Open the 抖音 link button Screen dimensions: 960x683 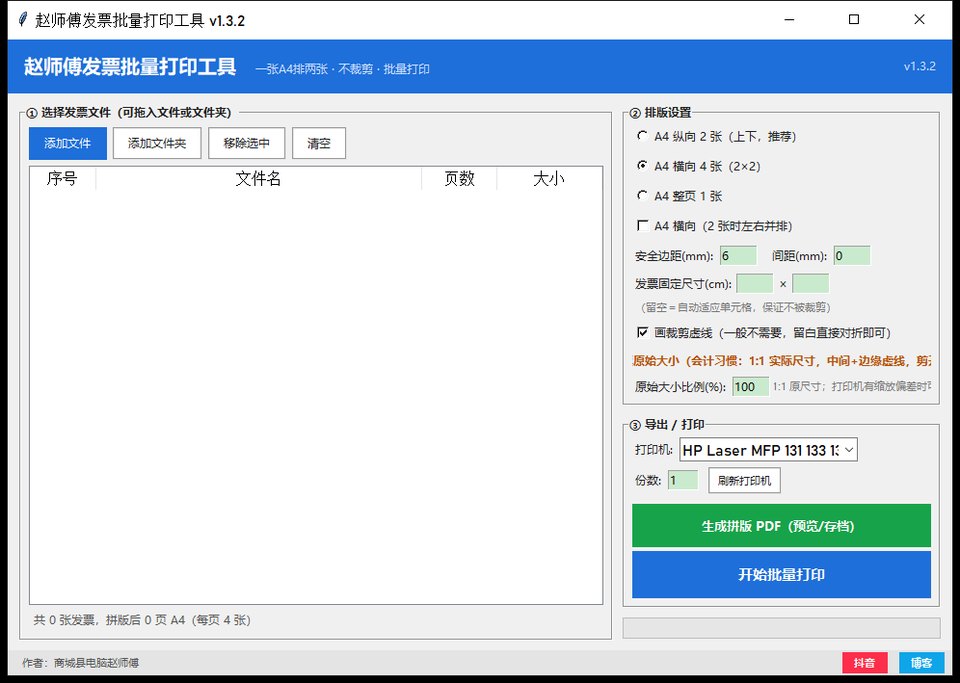[x=864, y=663]
